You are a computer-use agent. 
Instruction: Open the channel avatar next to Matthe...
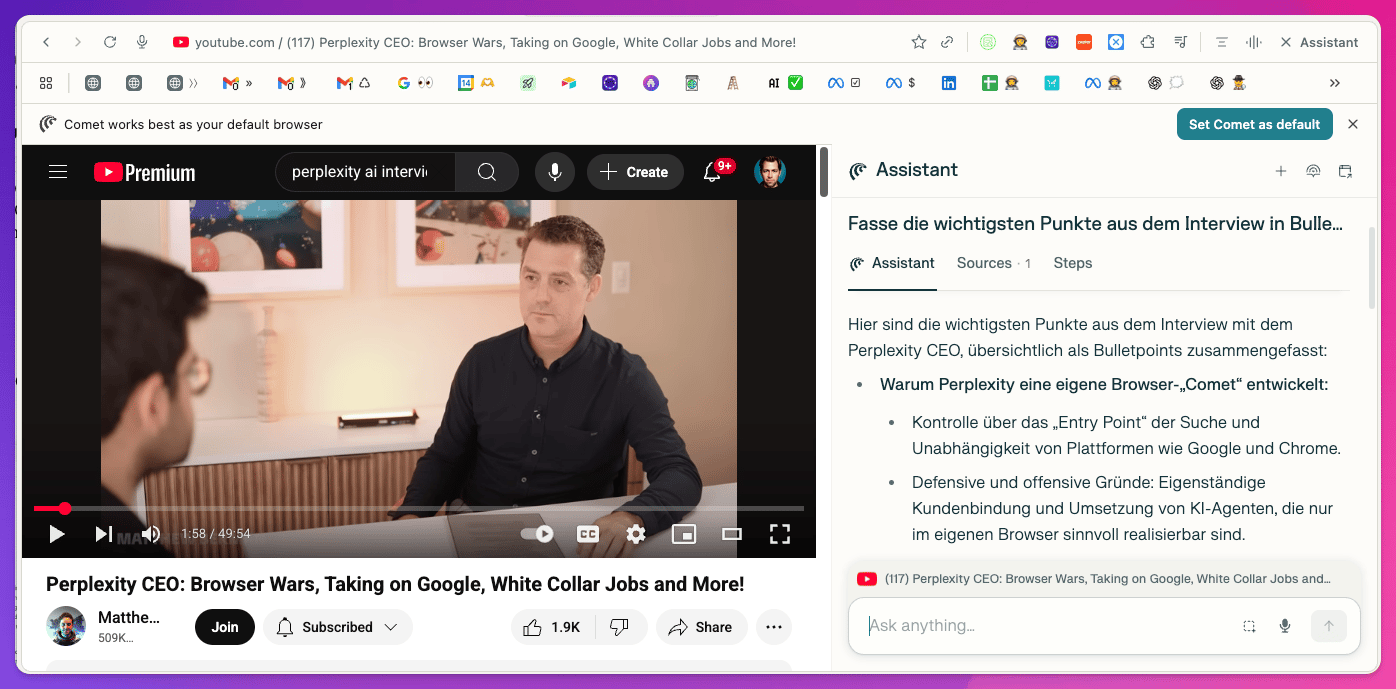point(66,626)
